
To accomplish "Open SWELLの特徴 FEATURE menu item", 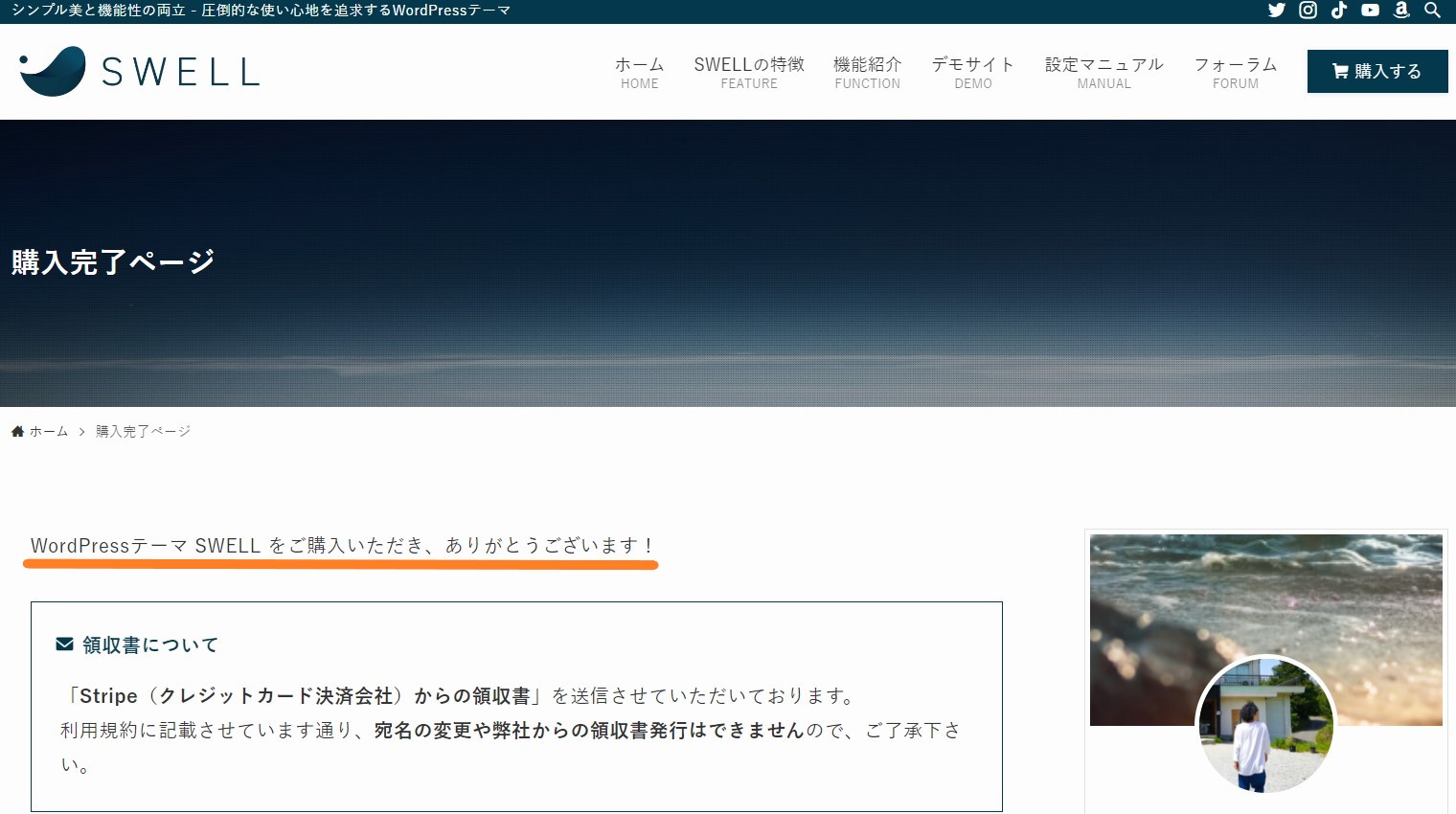I will point(749,72).
